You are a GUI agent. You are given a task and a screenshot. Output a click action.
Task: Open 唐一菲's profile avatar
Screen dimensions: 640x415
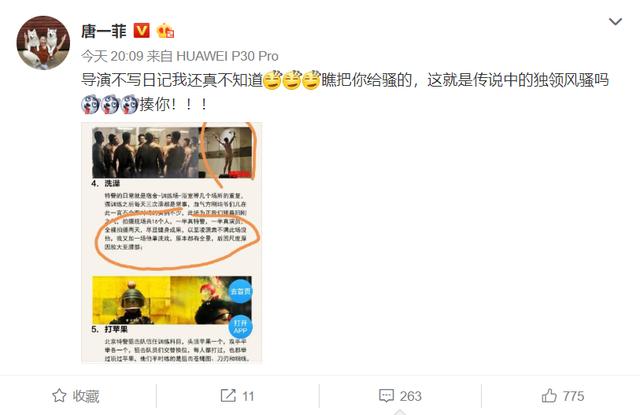(x=43, y=43)
